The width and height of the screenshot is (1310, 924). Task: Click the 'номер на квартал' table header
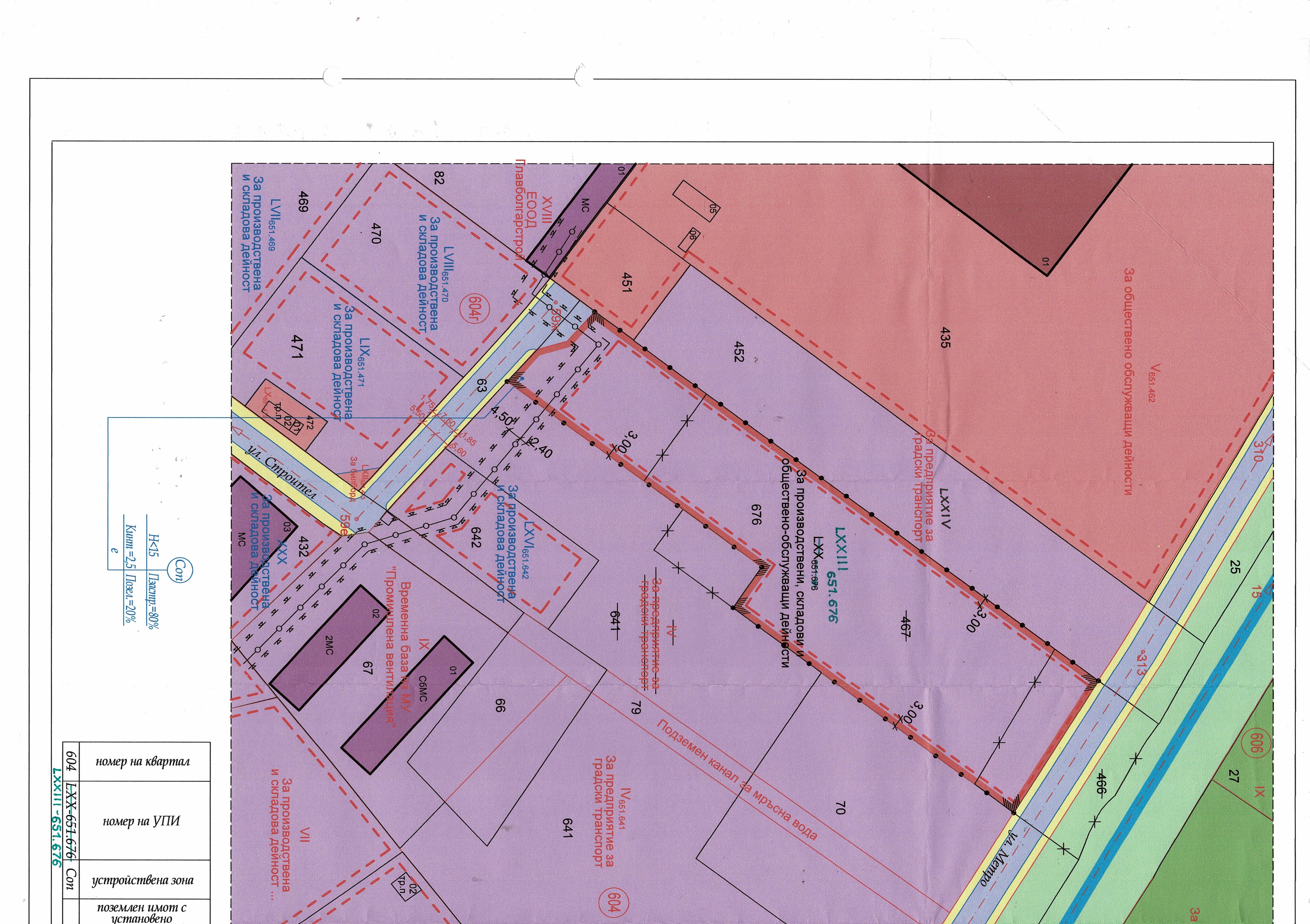[143, 761]
